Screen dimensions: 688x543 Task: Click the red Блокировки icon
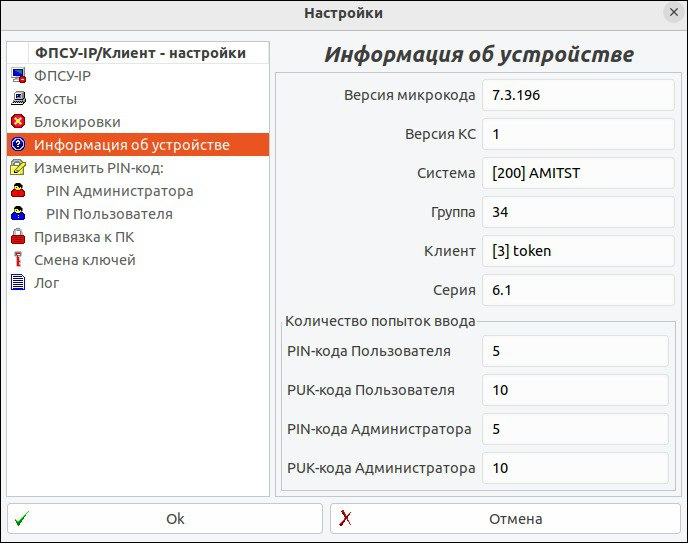(18, 122)
